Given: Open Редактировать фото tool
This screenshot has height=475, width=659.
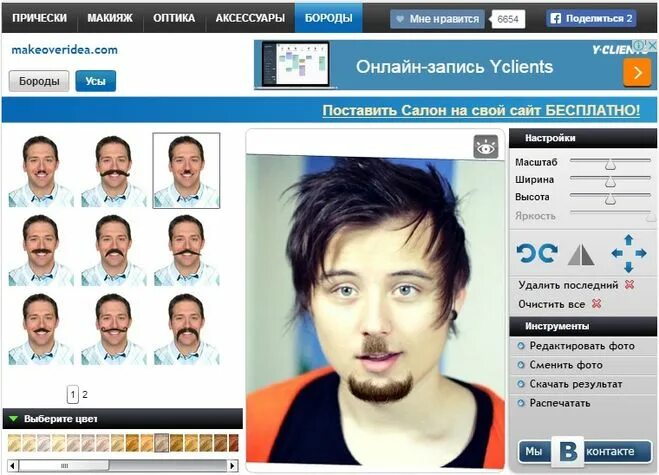Looking at the screenshot, I should pyautogui.click(x=582, y=346).
